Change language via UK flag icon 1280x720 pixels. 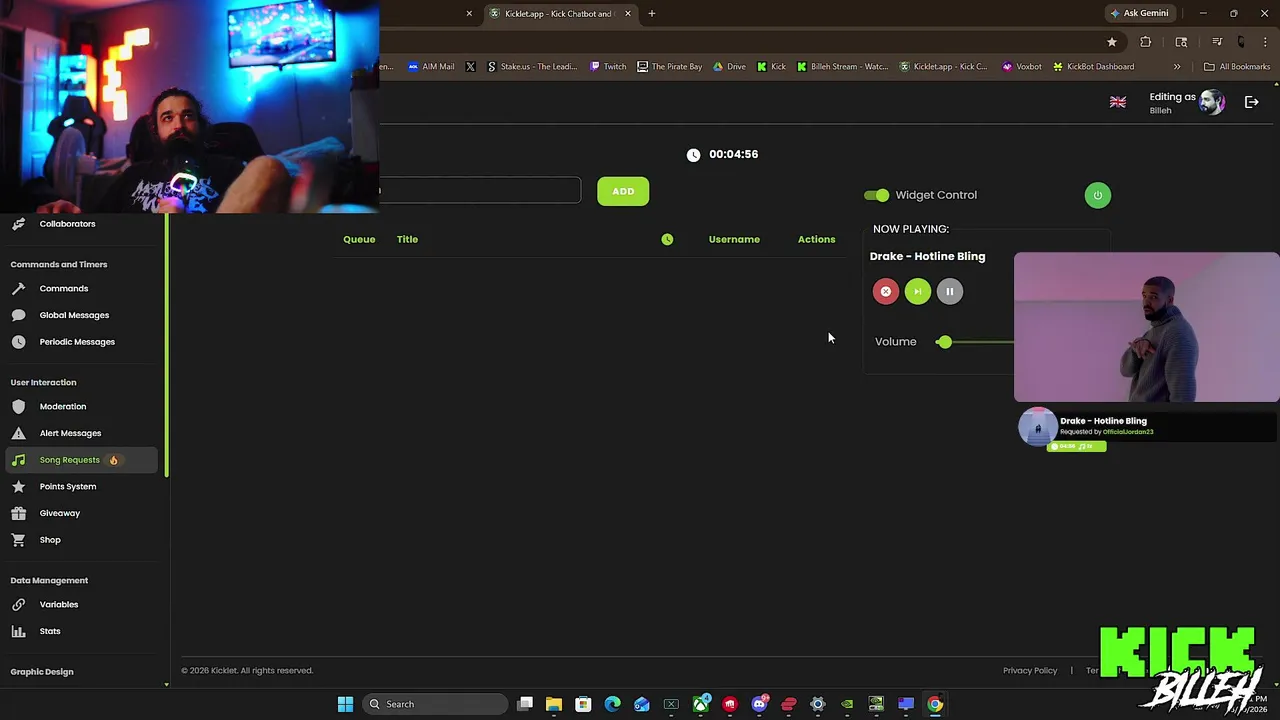(x=1118, y=102)
